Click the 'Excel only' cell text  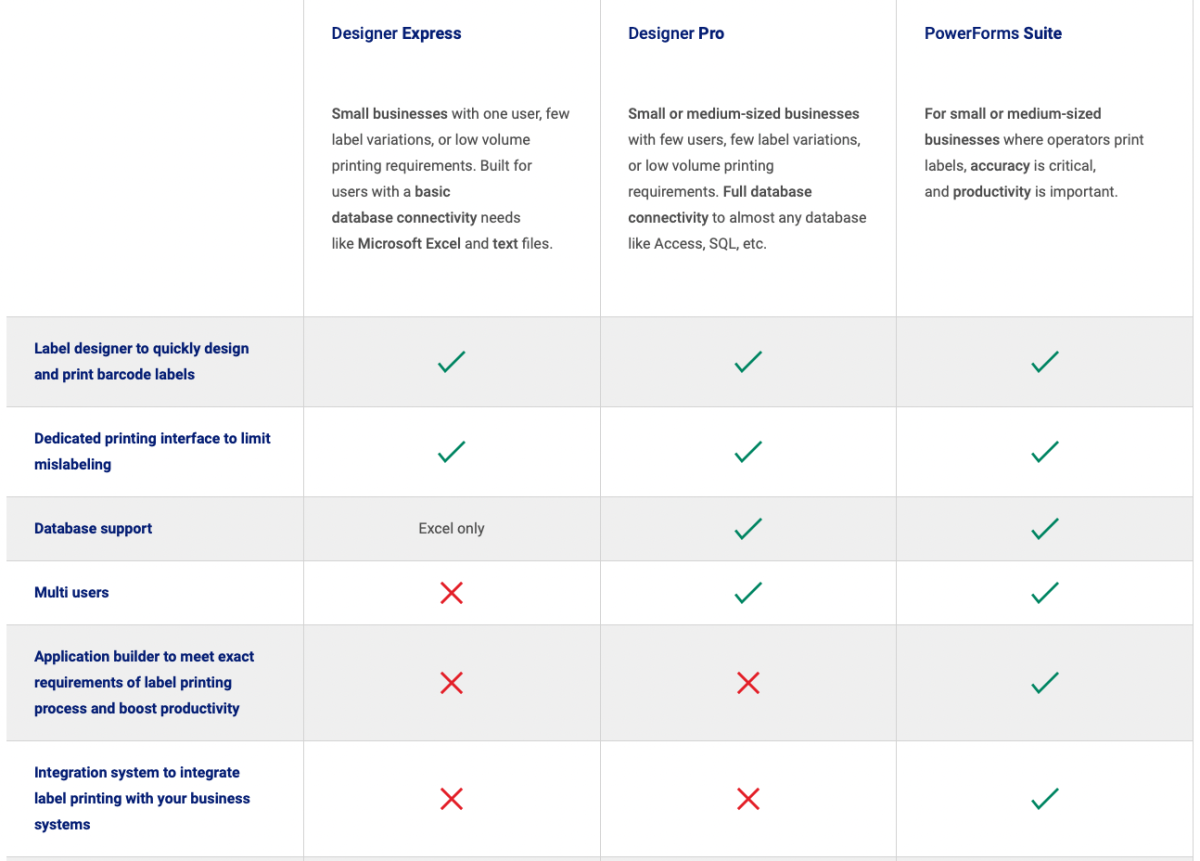(451, 529)
